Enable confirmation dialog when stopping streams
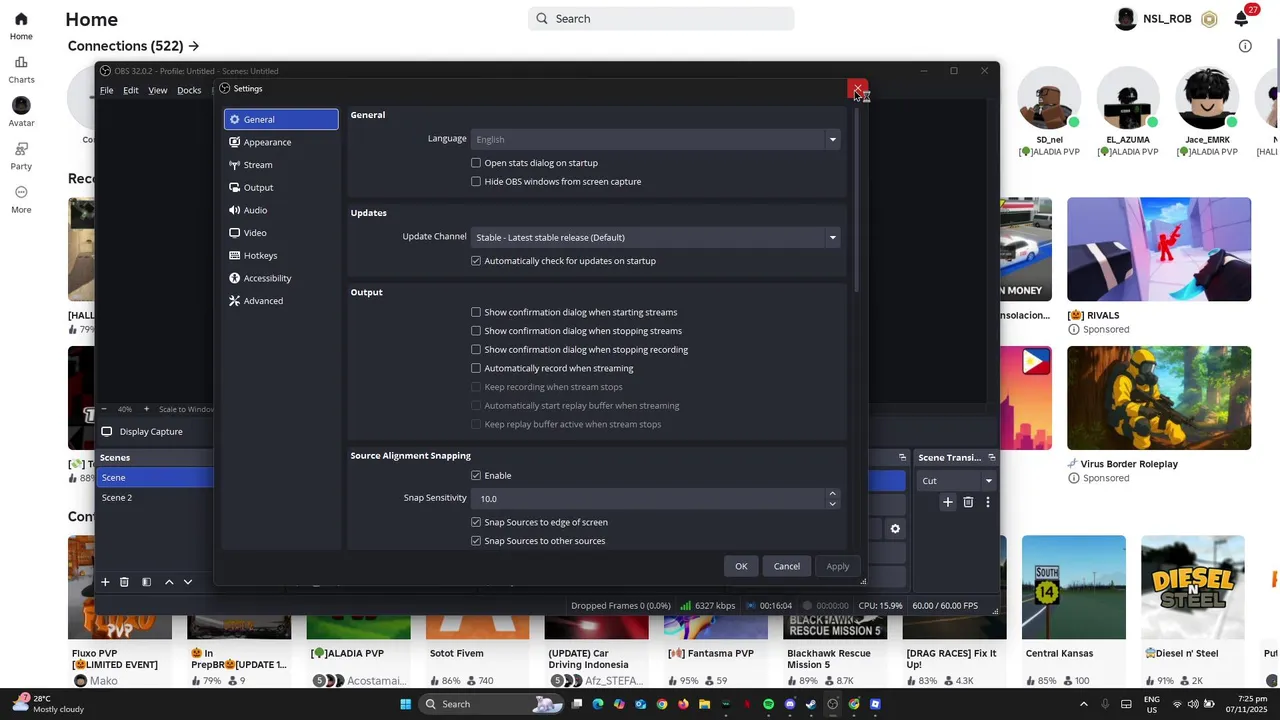 coord(476,331)
